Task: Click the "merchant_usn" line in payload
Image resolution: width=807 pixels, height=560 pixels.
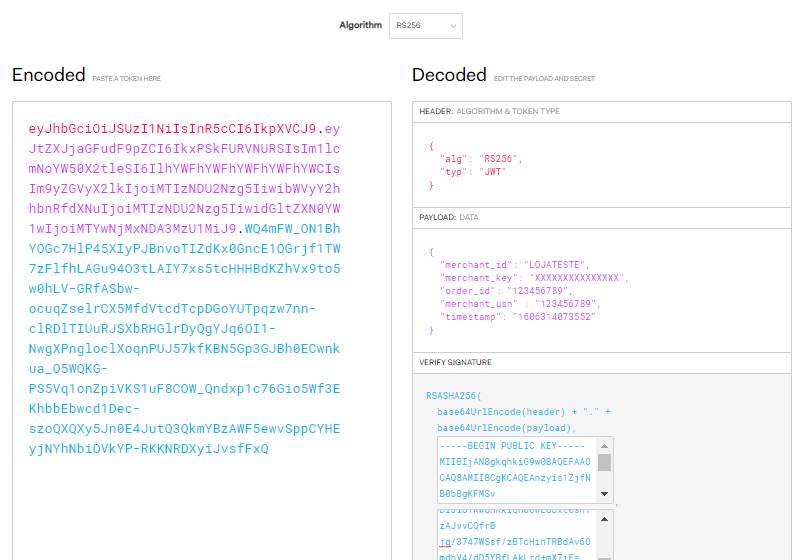Action: (x=518, y=303)
